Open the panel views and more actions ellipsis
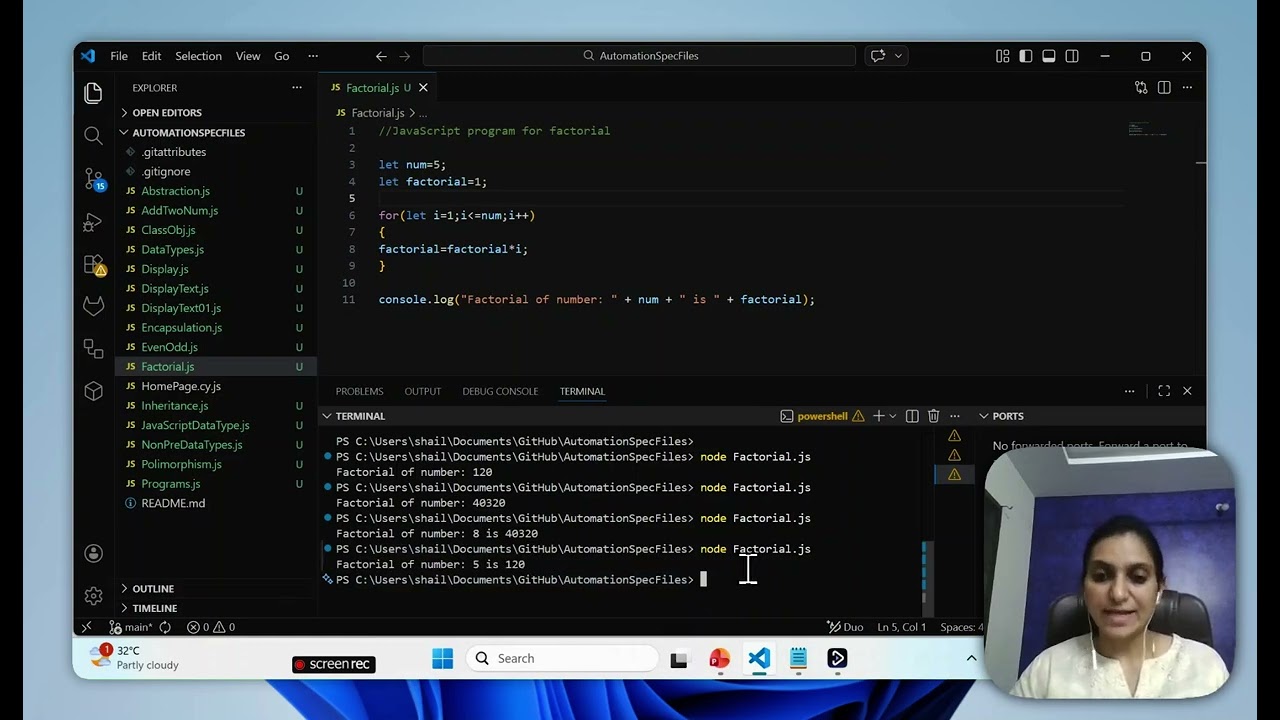This screenshot has width=1280, height=720. [1129, 391]
